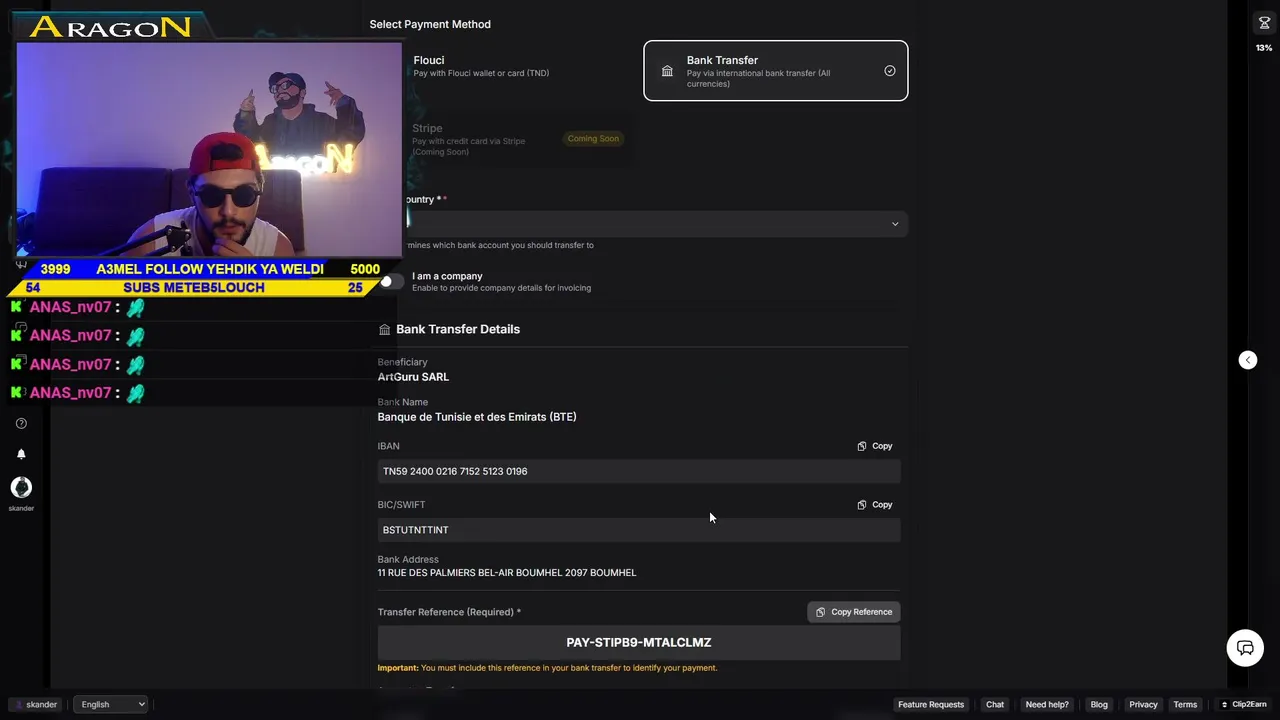Copy the IBAN number
Viewport: 1280px width, 720px height.
pyautogui.click(x=875, y=446)
